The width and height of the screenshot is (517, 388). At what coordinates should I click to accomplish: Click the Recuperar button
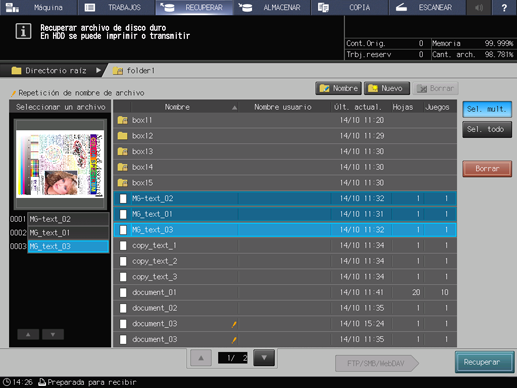tap(484, 362)
